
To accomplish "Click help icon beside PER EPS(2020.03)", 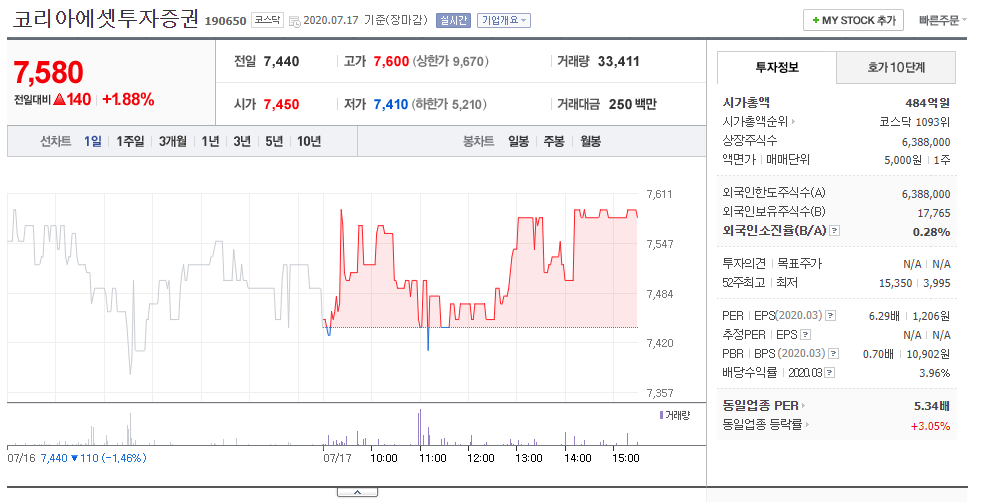I will pos(830,315).
